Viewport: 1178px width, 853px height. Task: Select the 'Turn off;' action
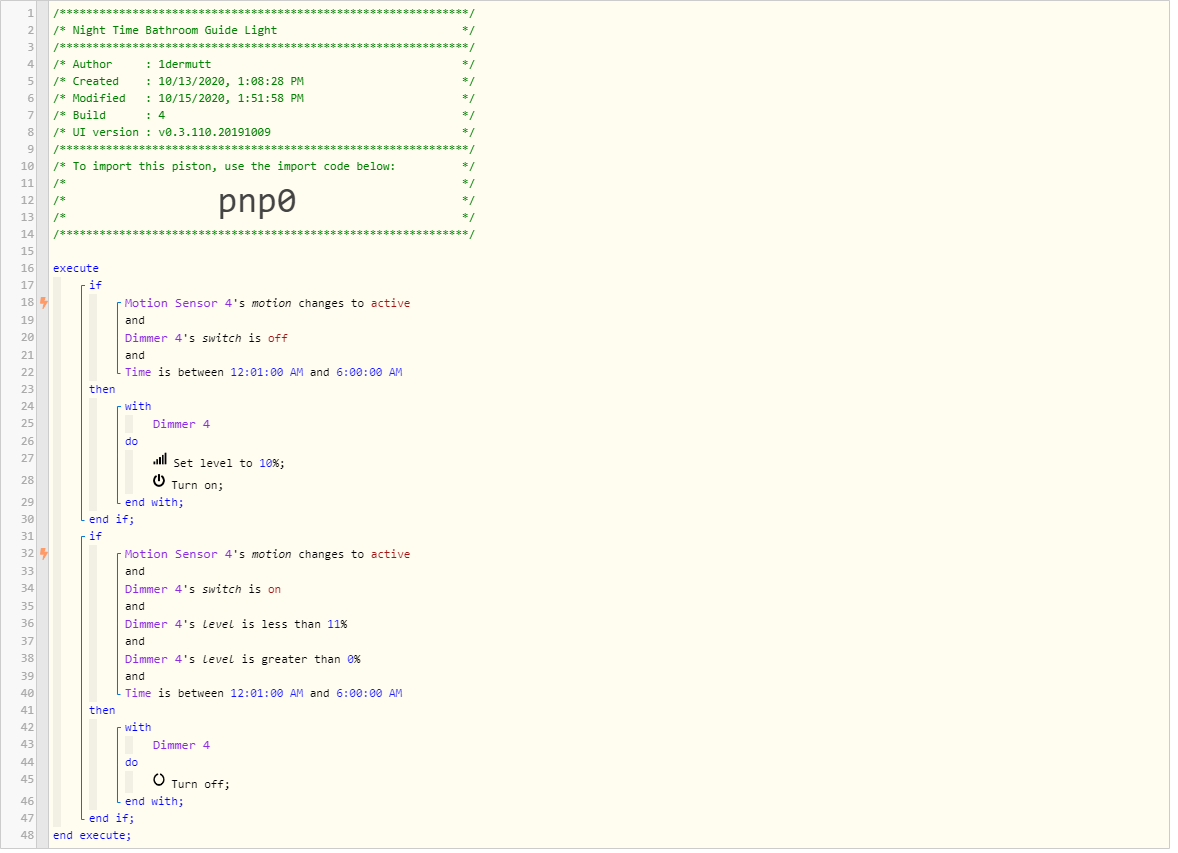click(201, 785)
